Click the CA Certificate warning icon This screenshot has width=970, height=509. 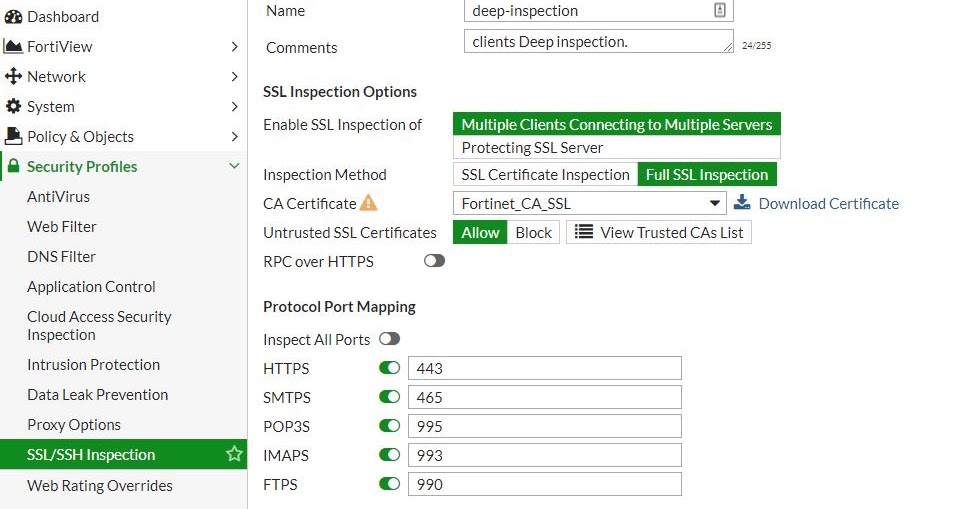coord(369,203)
